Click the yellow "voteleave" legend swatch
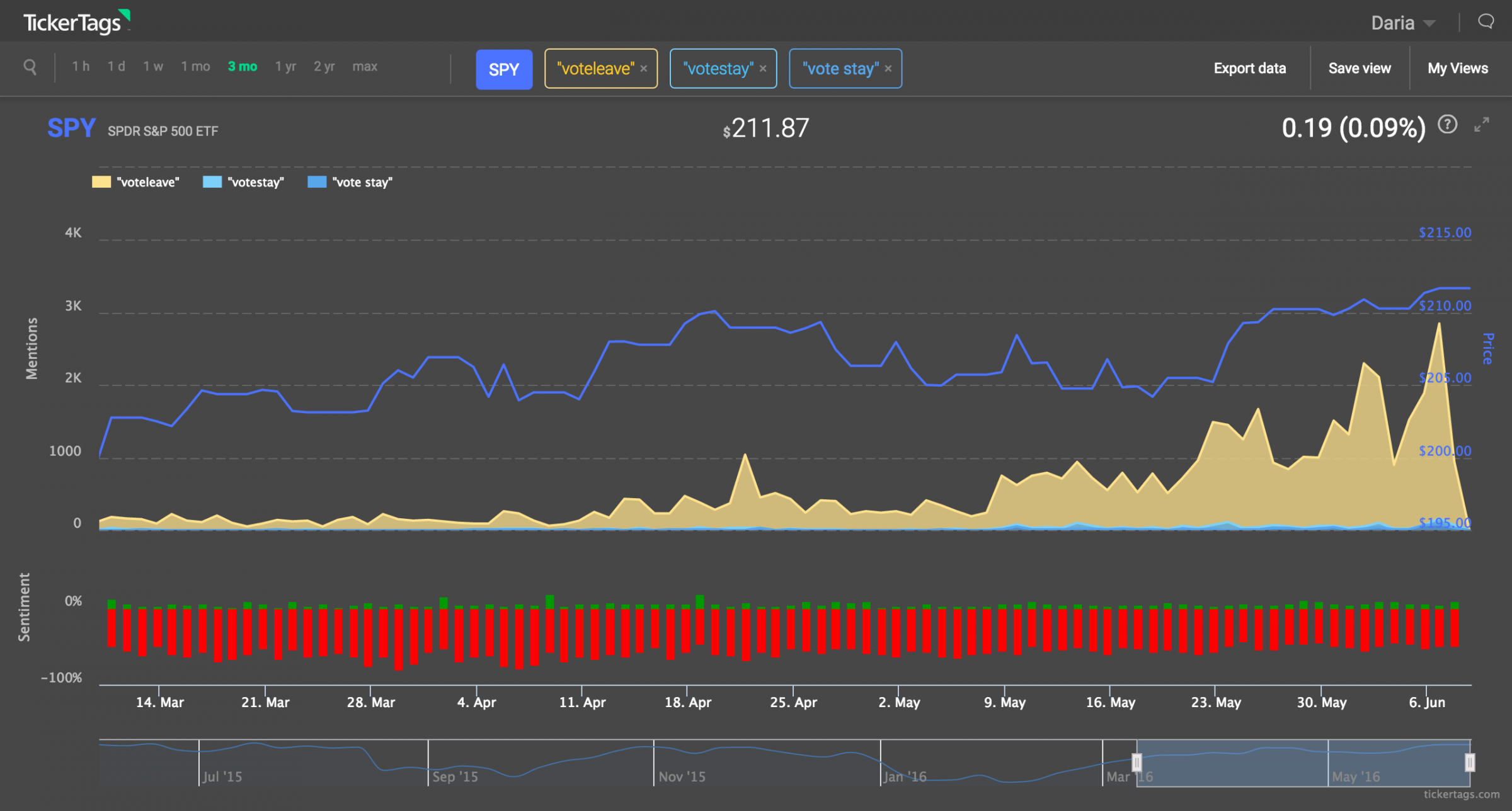Viewport: 1512px width, 811px height. (x=101, y=182)
